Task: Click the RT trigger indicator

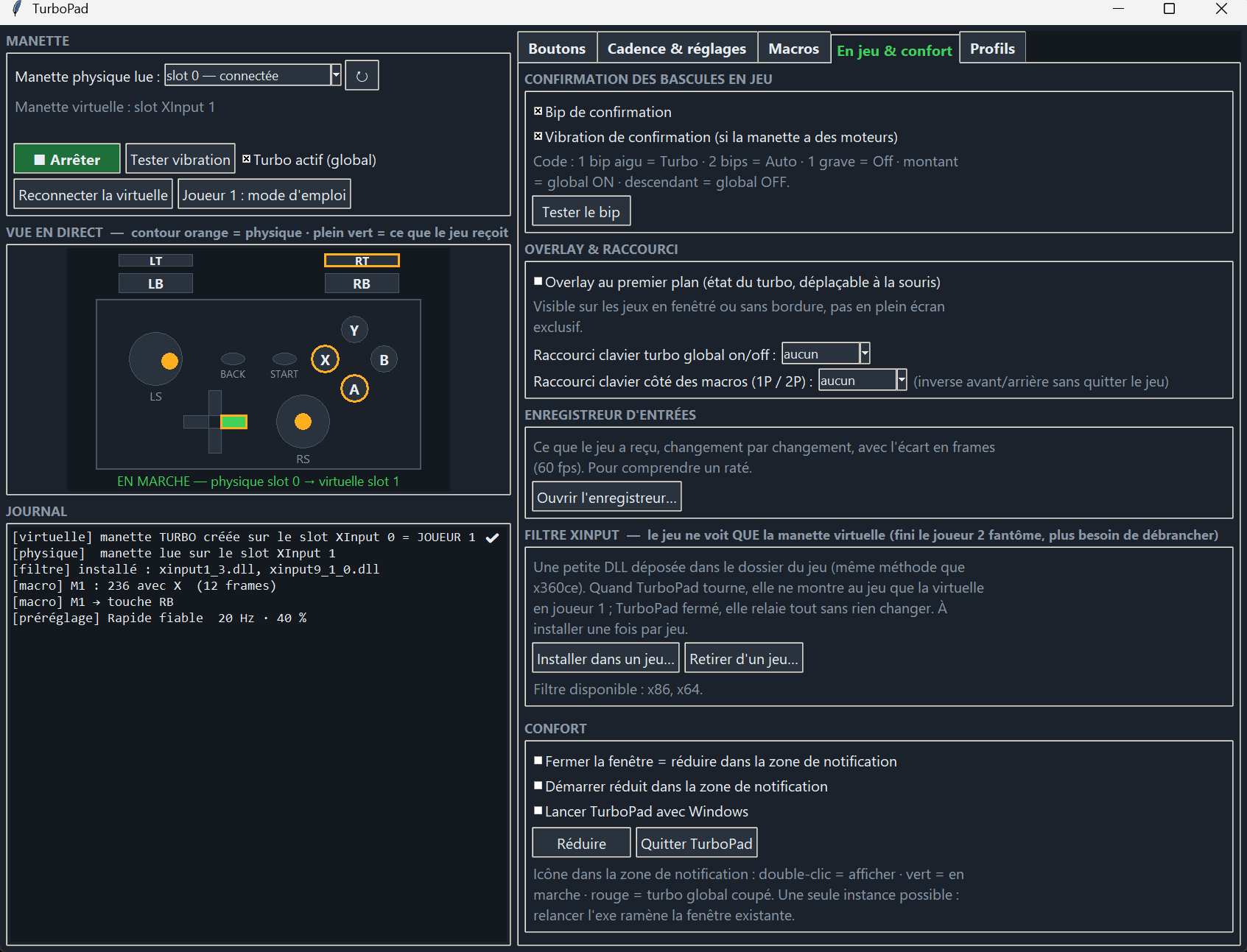Action: 362,261
